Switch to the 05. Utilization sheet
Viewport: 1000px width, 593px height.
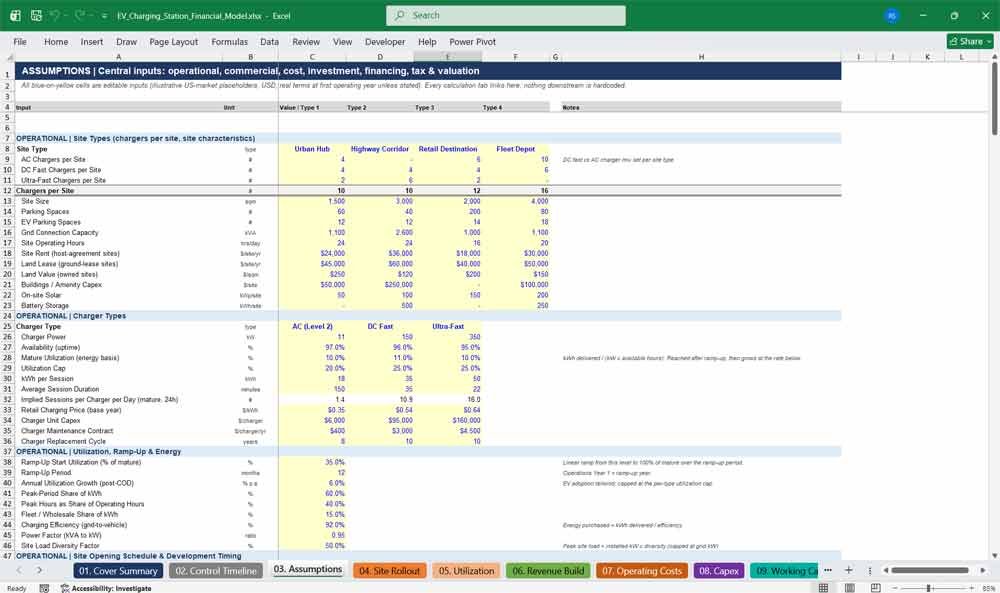point(466,571)
